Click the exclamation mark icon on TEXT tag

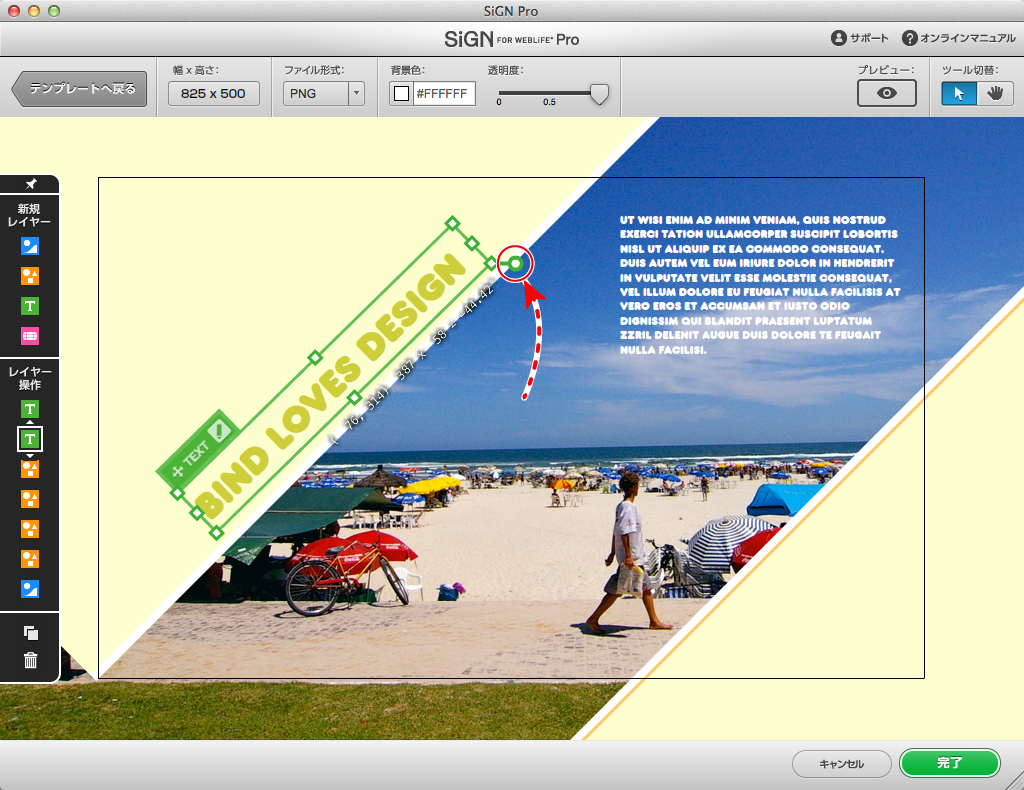[219, 430]
